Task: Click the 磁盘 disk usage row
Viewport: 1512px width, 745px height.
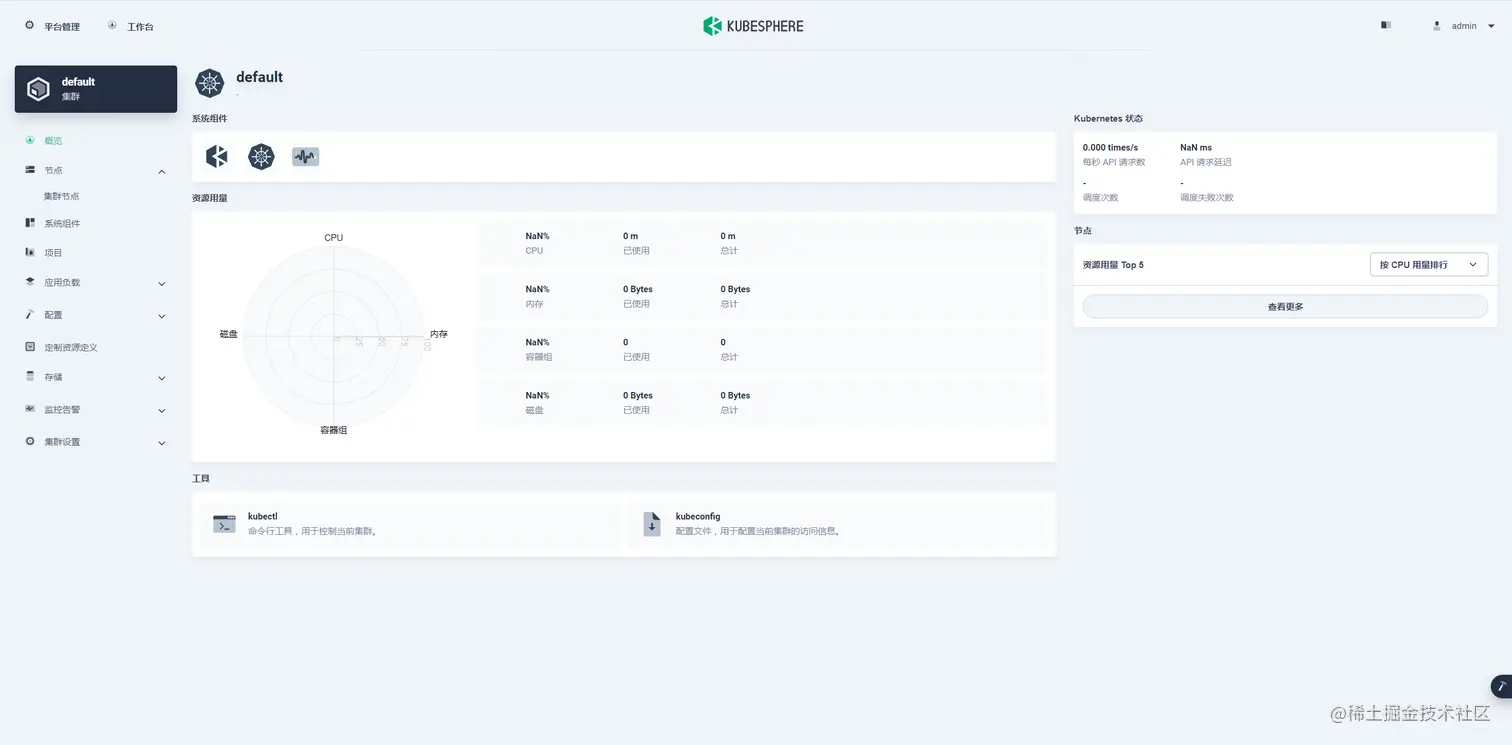Action: pyautogui.click(x=762, y=402)
